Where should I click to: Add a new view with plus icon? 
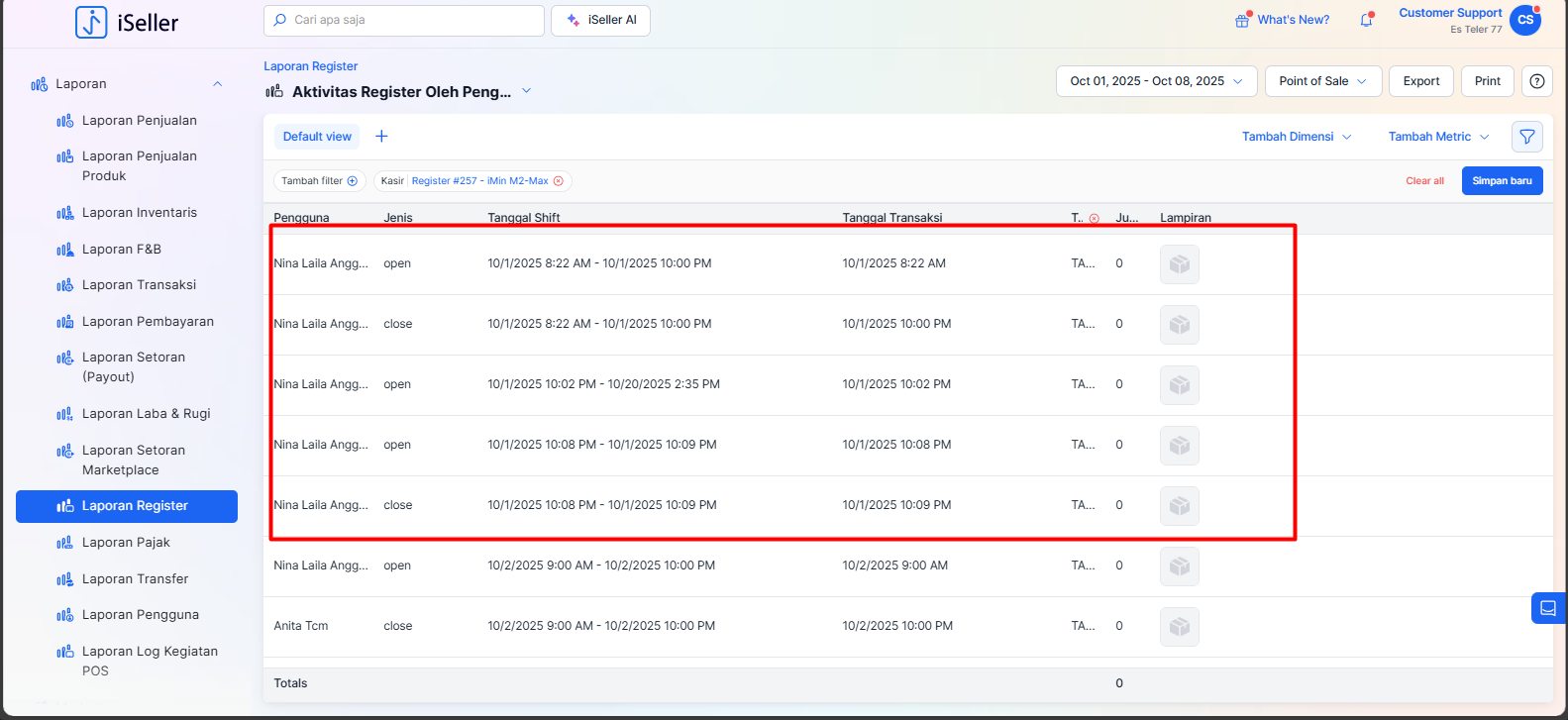tap(381, 137)
